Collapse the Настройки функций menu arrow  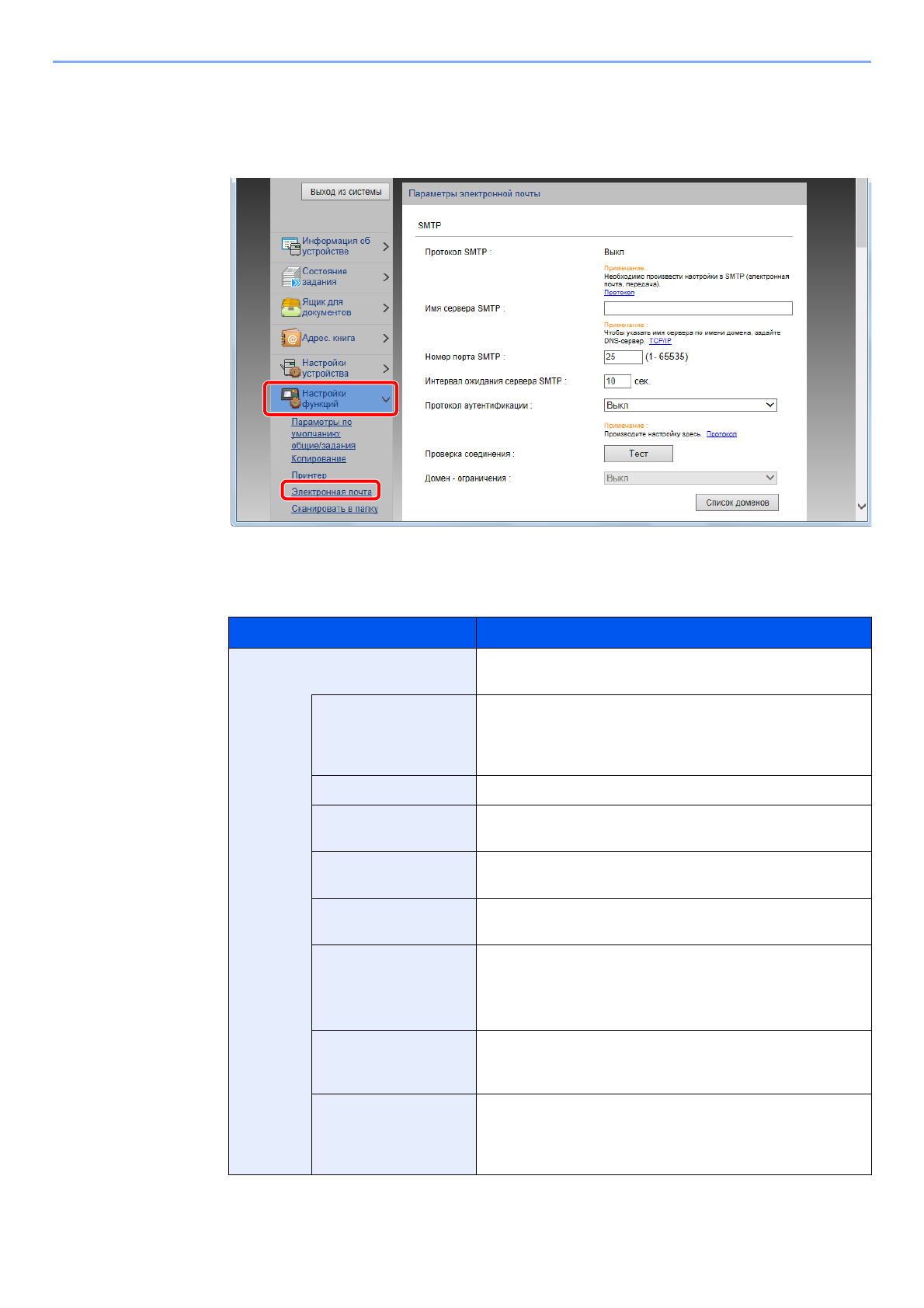(x=386, y=399)
